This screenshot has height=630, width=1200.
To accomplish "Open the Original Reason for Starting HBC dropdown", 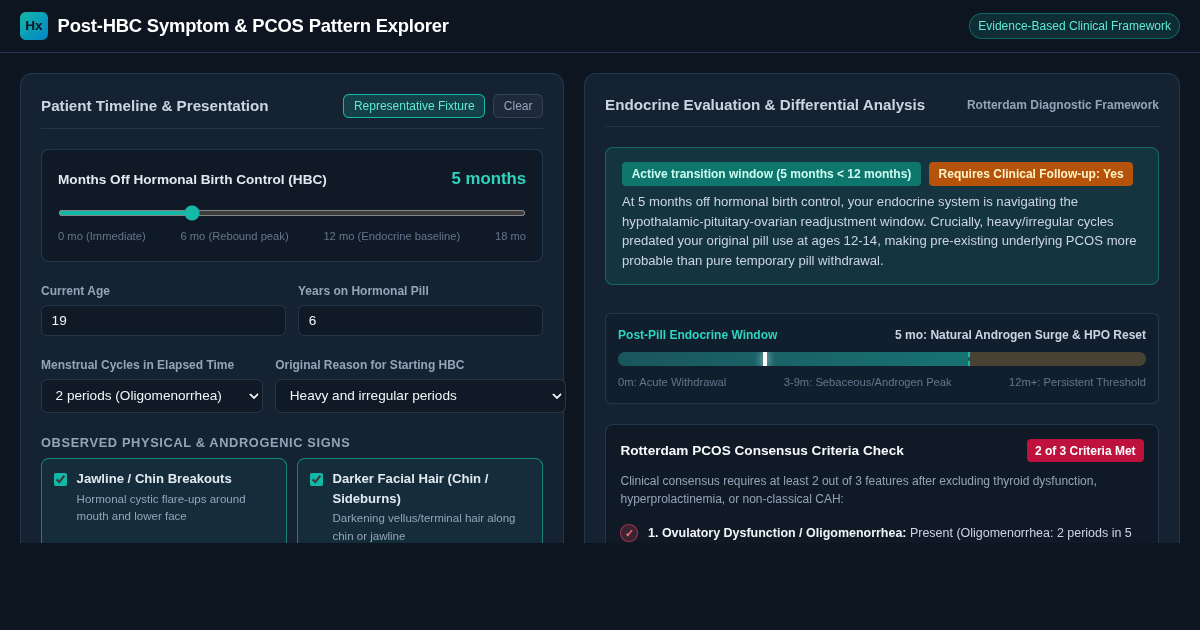I will point(420,396).
